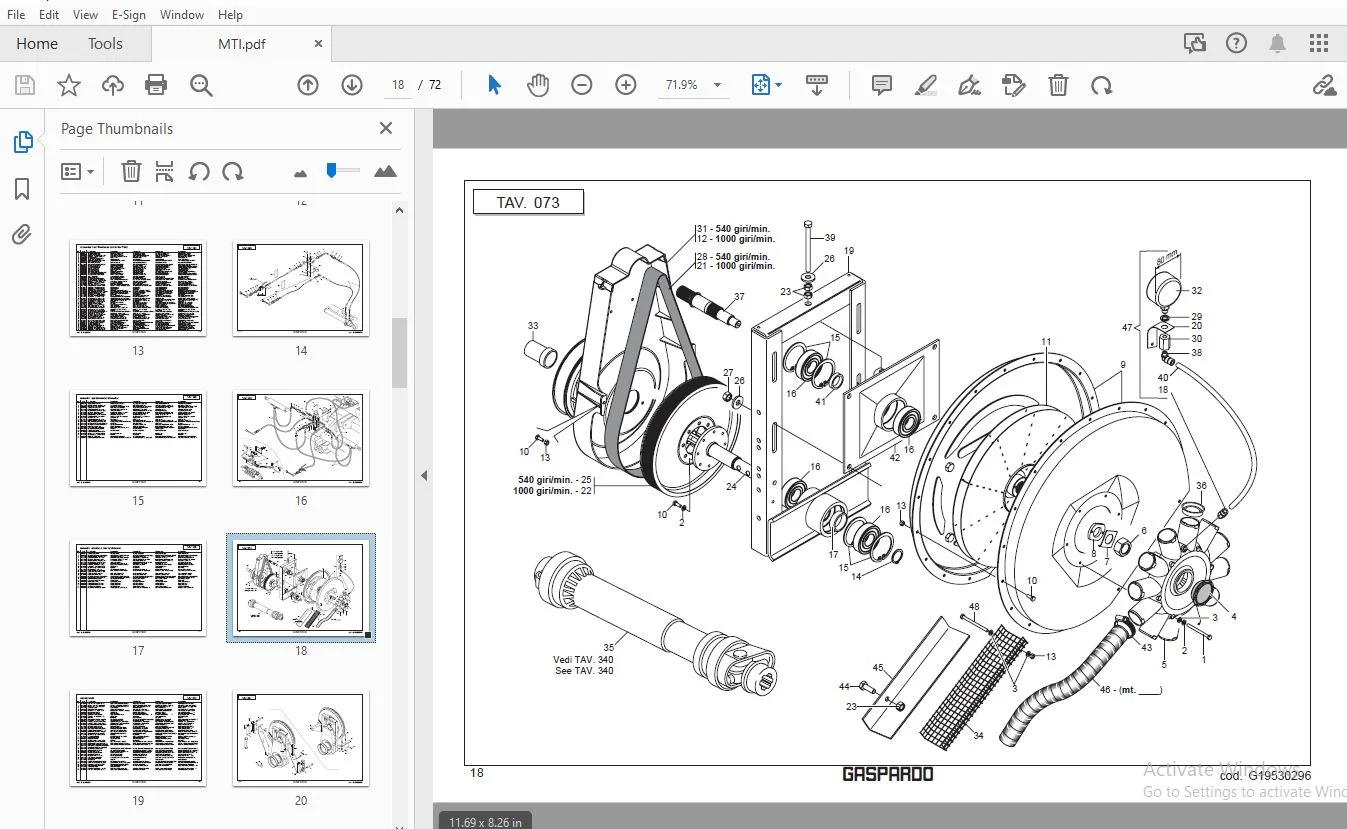This screenshot has width=1347, height=829.
Task: Open the find text search tool
Action: pyautogui.click(x=201, y=86)
